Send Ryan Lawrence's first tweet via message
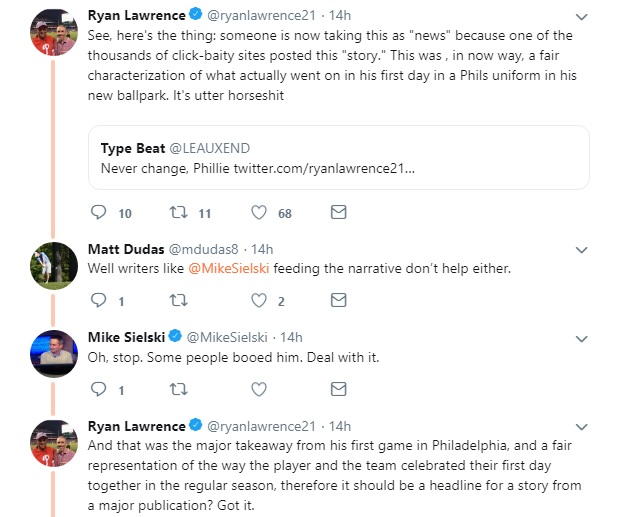621x517 pixels. tap(338, 213)
